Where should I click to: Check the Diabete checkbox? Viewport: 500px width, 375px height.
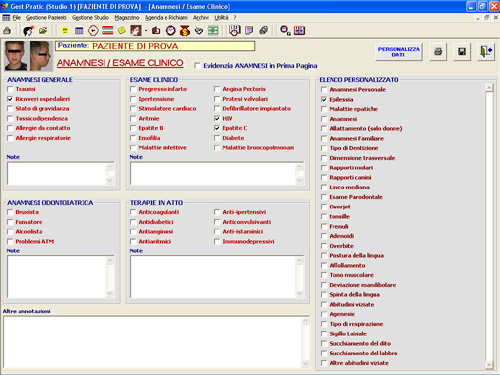217,138
